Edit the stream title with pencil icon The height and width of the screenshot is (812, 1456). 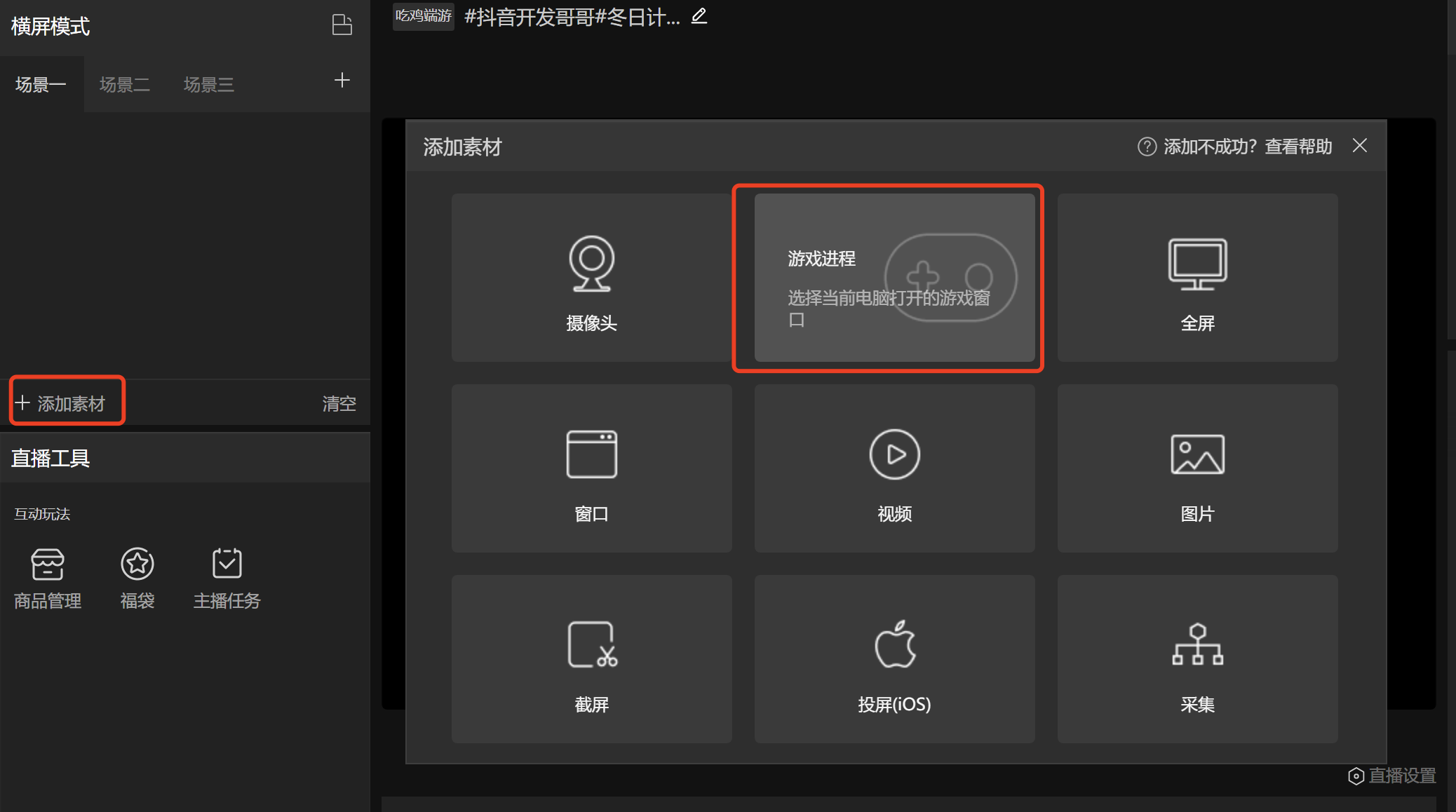(x=699, y=16)
